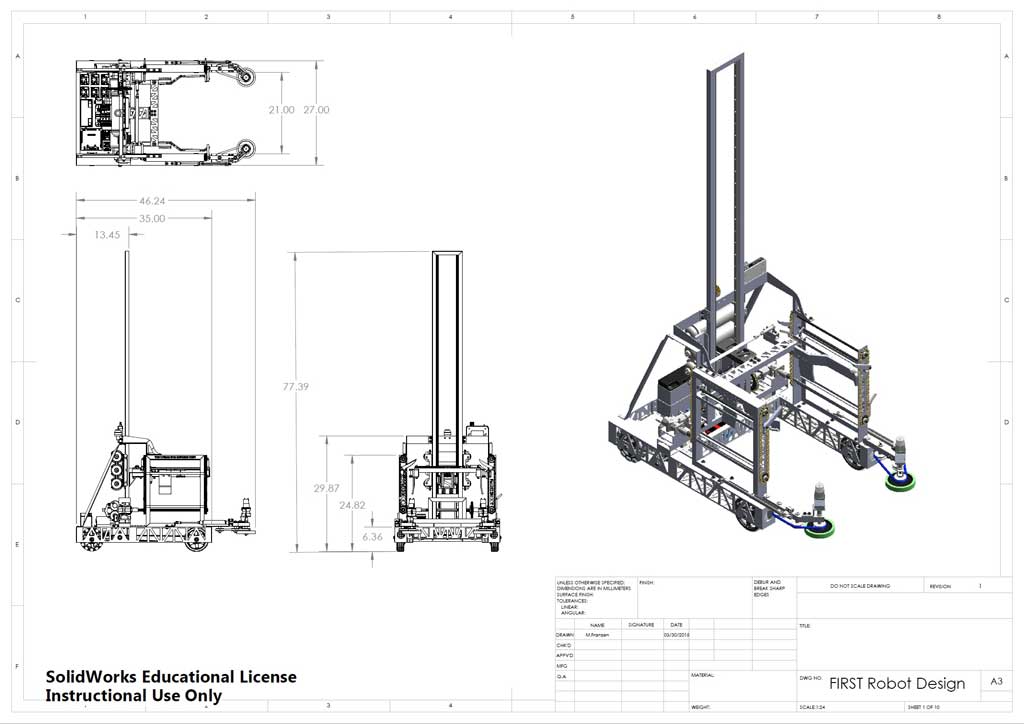Select the A3 sheet size cell
1024x724 pixels.
(x=995, y=682)
